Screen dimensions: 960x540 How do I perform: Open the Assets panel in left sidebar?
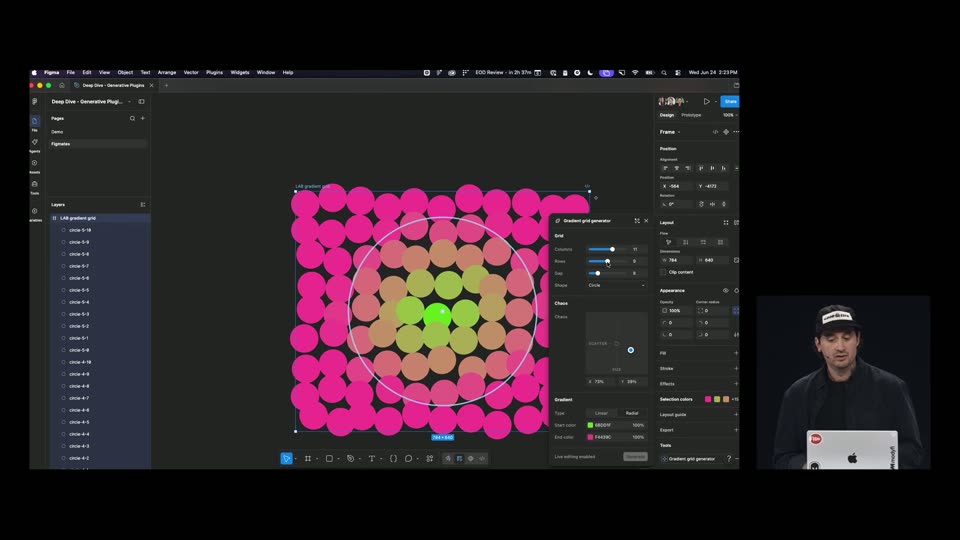pos(35,165)
